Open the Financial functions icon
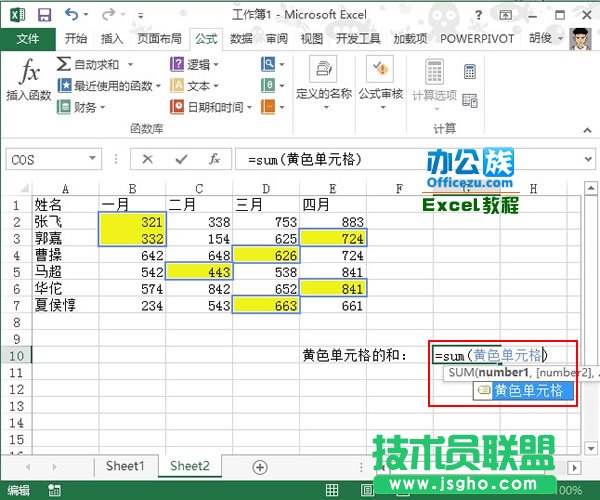This screenshot has height=500, width=600. pyautogui.click(x=64, y=107)
